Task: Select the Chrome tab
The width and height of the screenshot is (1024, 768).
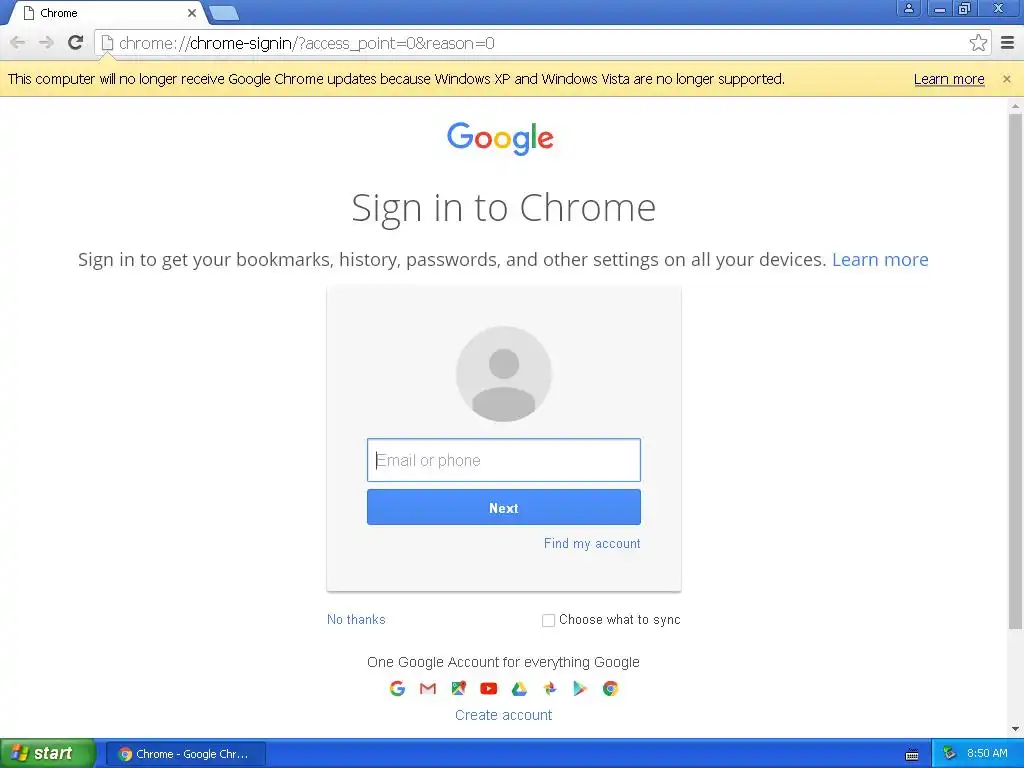Action: 108,13
